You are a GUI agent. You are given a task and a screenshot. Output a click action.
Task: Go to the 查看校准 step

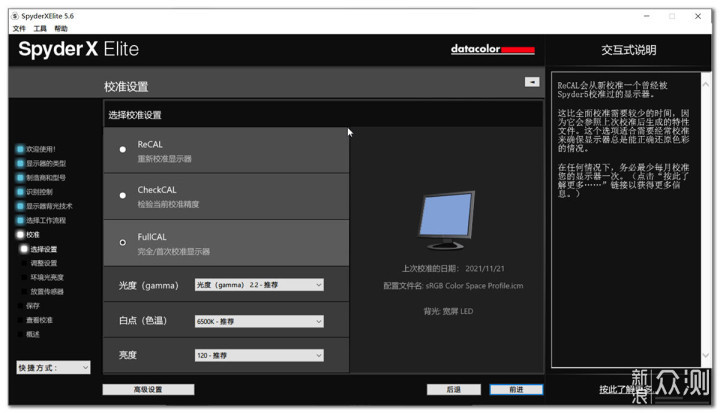pyautogui.click(x=39, y=320)
